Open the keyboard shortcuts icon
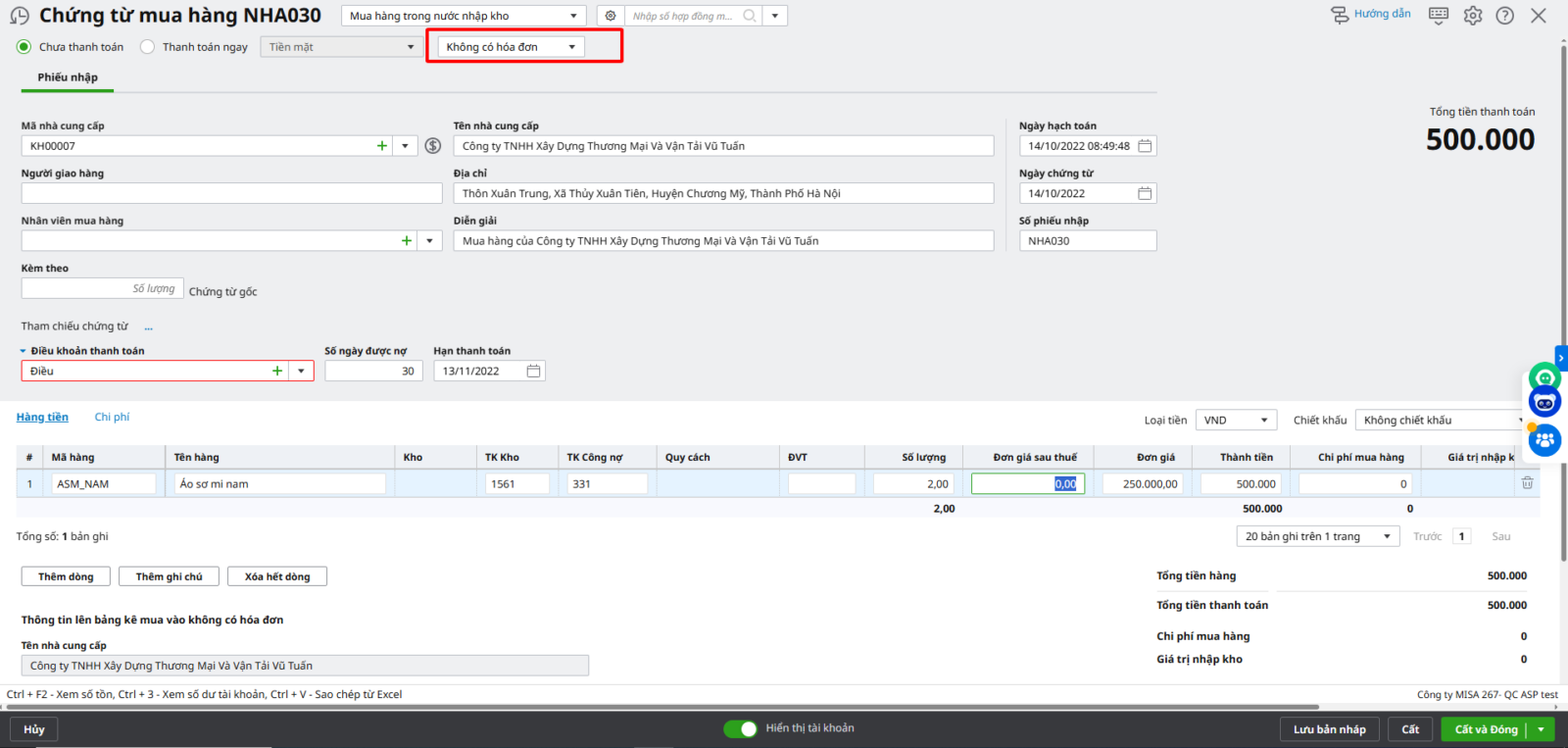Viewport: 1568px width, 748px height. [1438, 16]
